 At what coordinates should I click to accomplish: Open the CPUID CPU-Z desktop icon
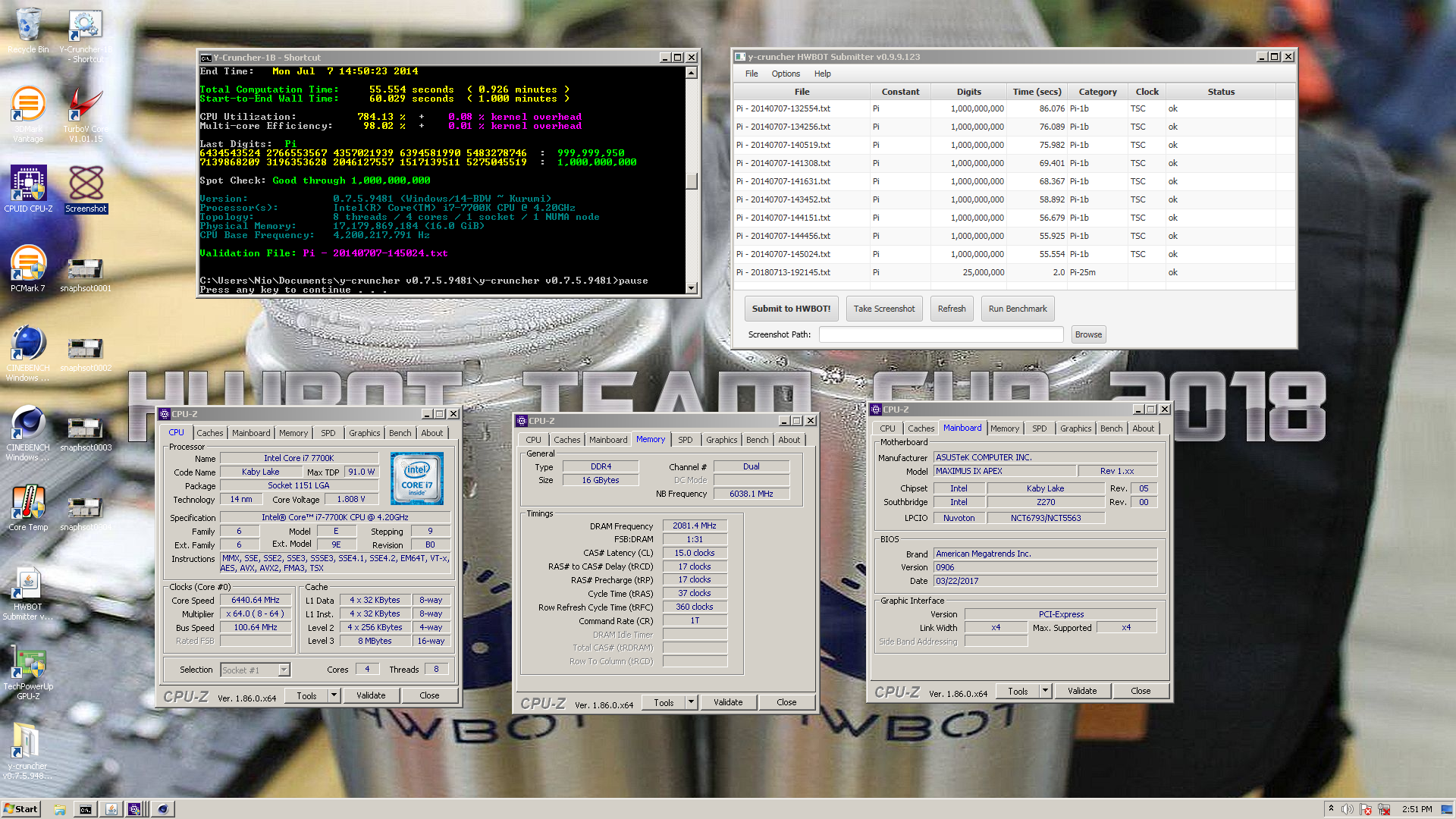coord(28,189)
